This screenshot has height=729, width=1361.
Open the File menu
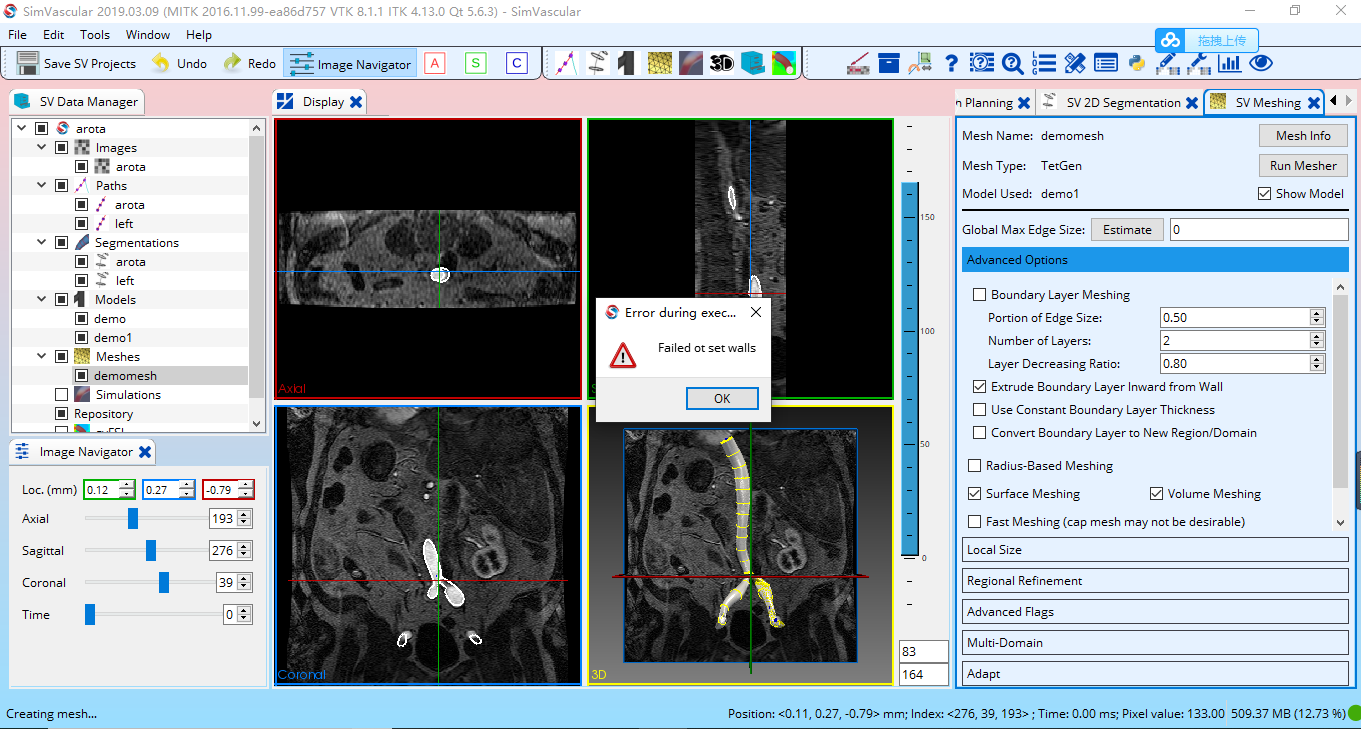coord(17,34)
